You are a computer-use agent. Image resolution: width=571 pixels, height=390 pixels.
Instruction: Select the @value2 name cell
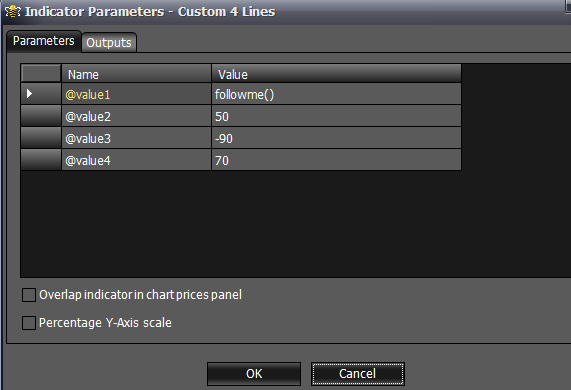click(x=136, y=116)
